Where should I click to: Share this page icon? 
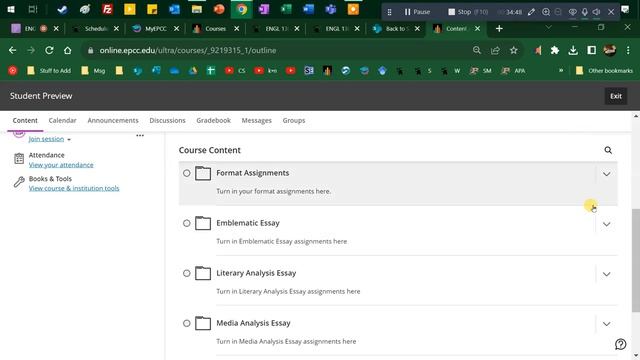[495, 50]
